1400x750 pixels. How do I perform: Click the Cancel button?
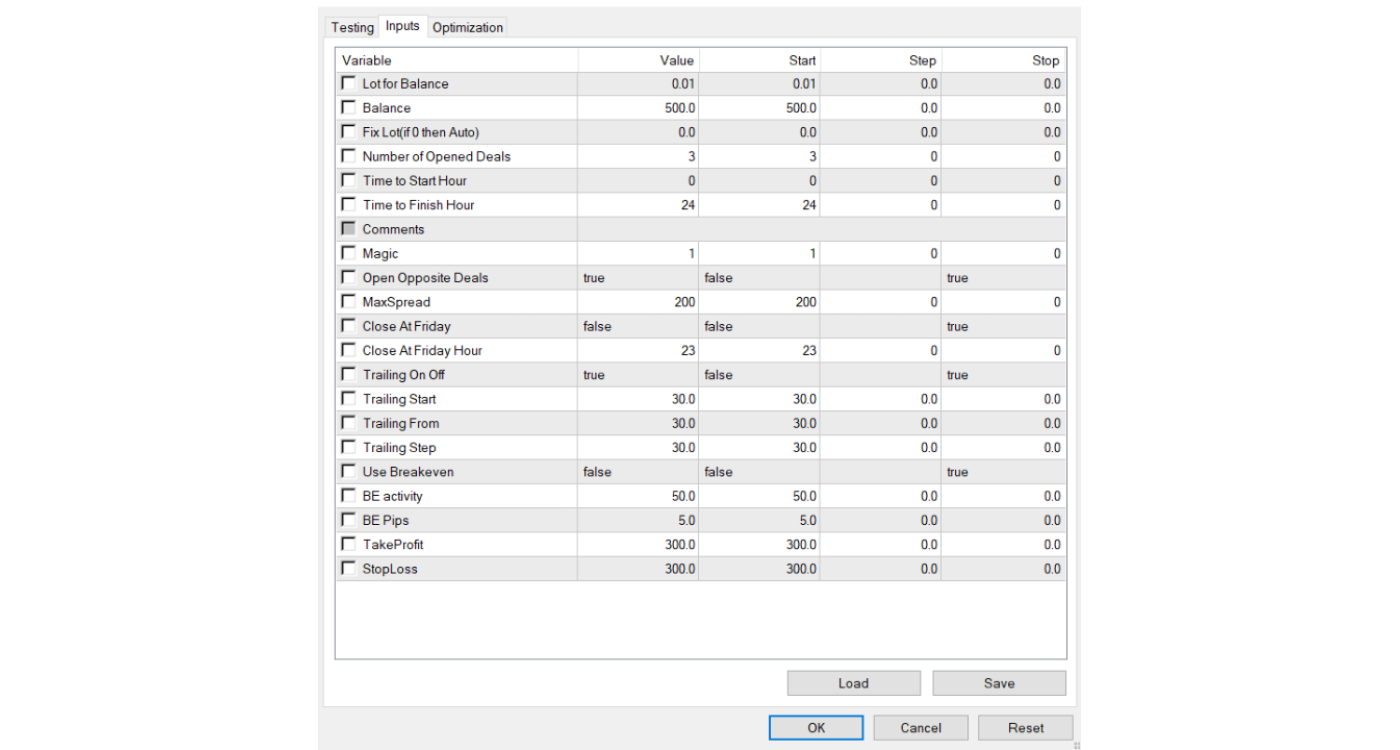920,728
